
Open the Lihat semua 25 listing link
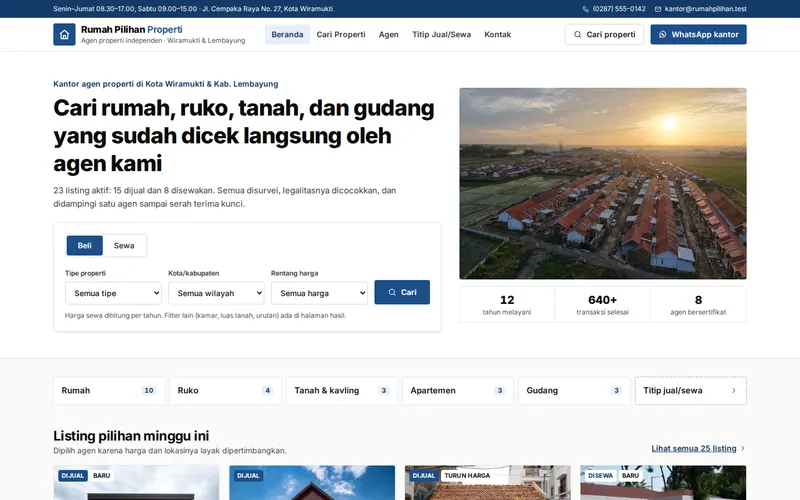694,448
